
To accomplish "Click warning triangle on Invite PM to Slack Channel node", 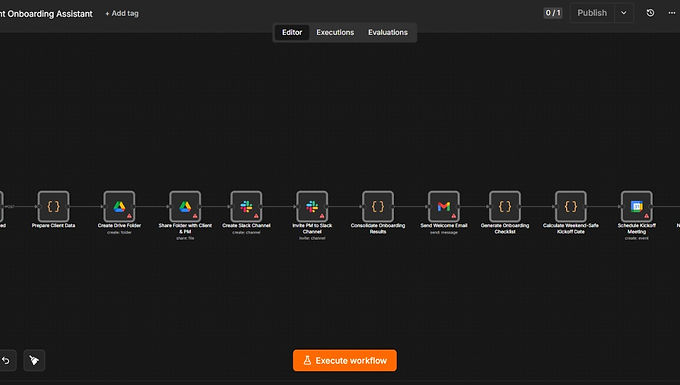I will click(322, 216).
